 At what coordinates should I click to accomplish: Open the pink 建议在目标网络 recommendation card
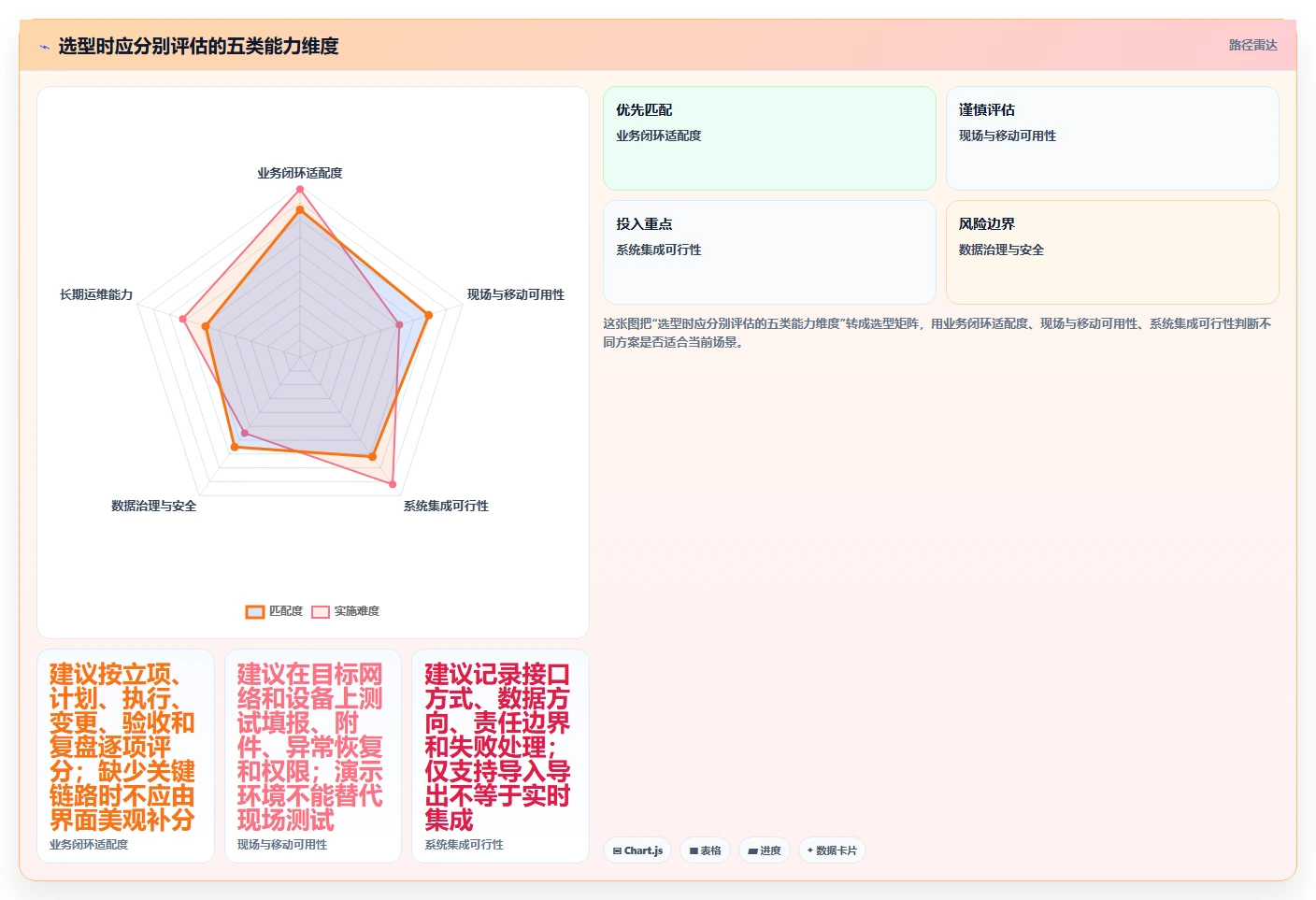point(313,756)
